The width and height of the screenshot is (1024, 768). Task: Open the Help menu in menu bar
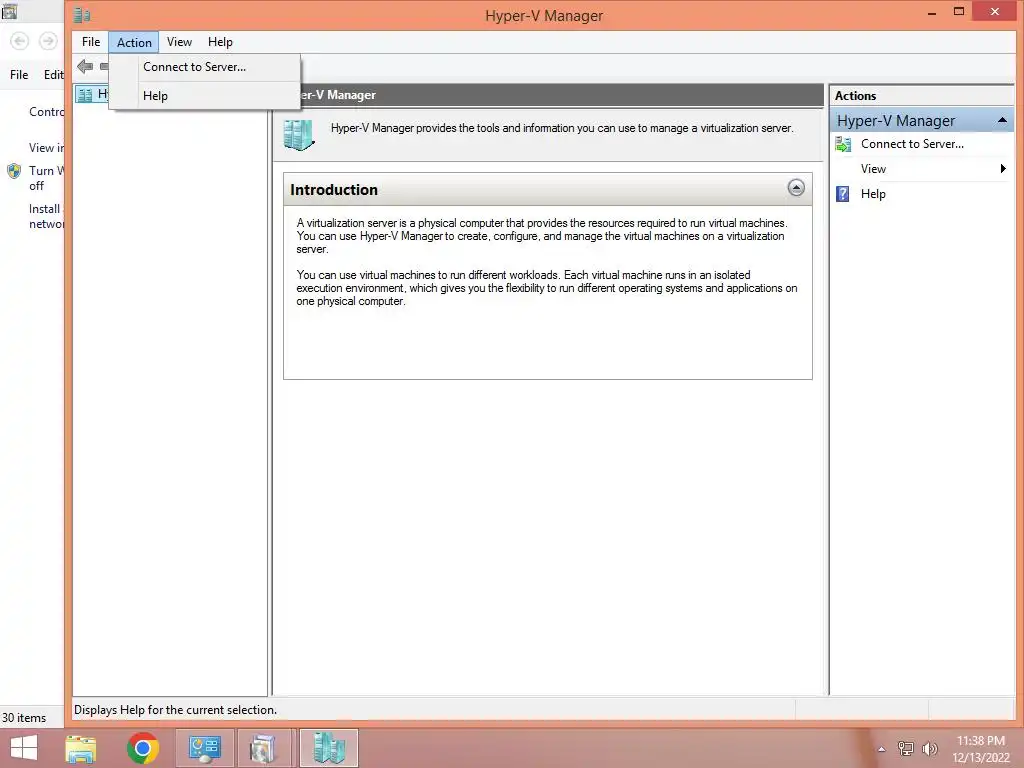coord(220,42)
